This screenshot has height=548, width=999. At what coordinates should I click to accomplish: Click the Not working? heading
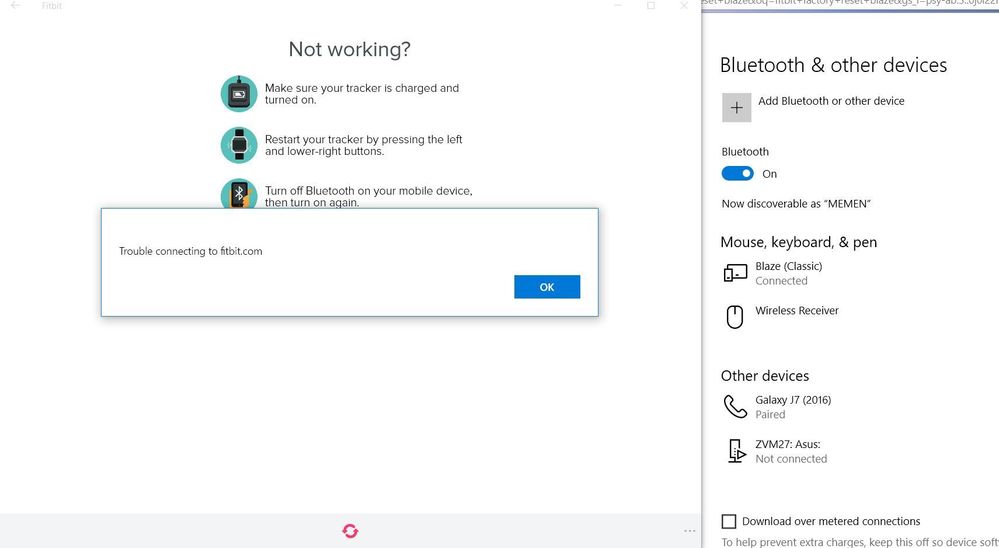click(349, 49)
